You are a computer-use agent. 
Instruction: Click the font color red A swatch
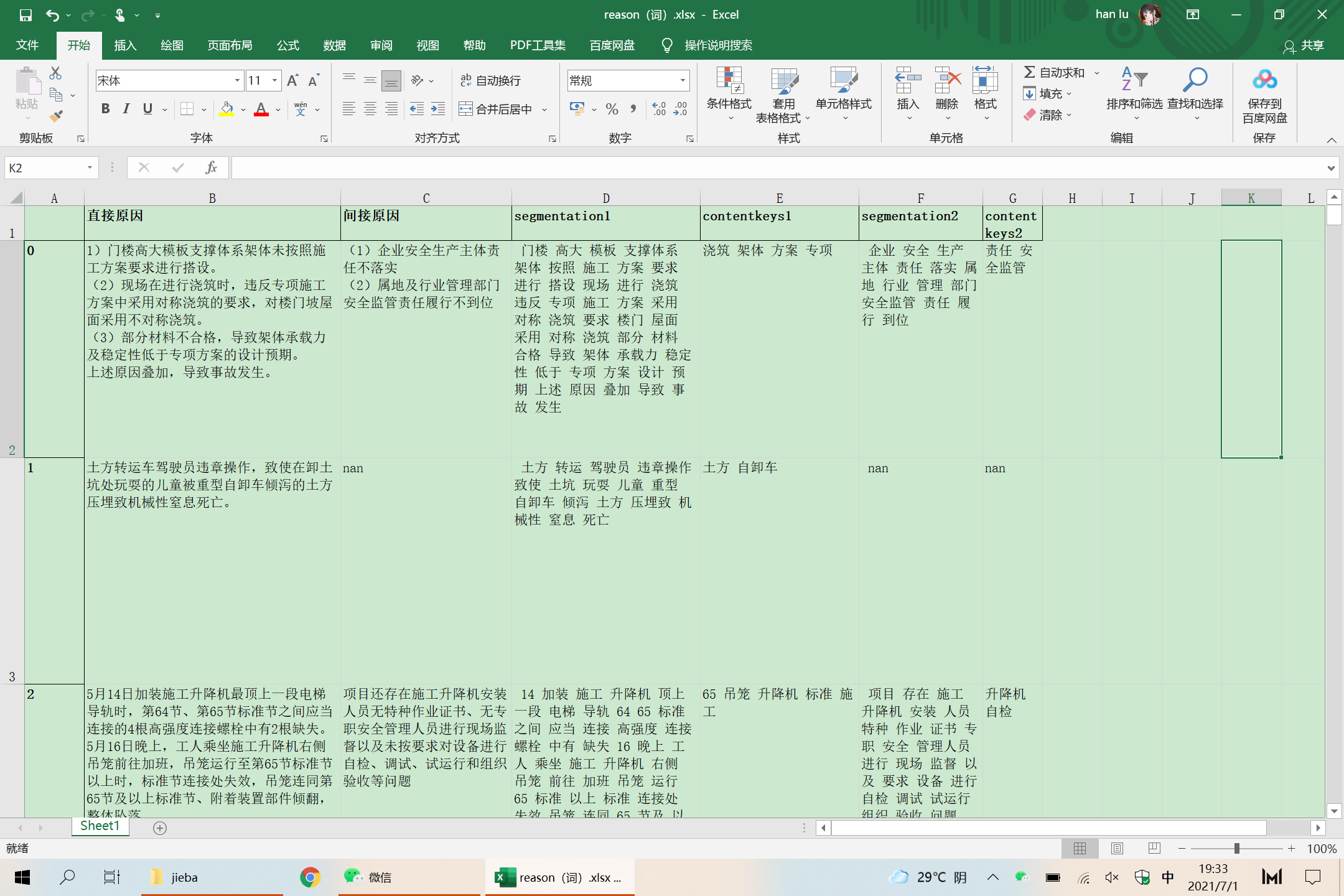pos(261,109)
